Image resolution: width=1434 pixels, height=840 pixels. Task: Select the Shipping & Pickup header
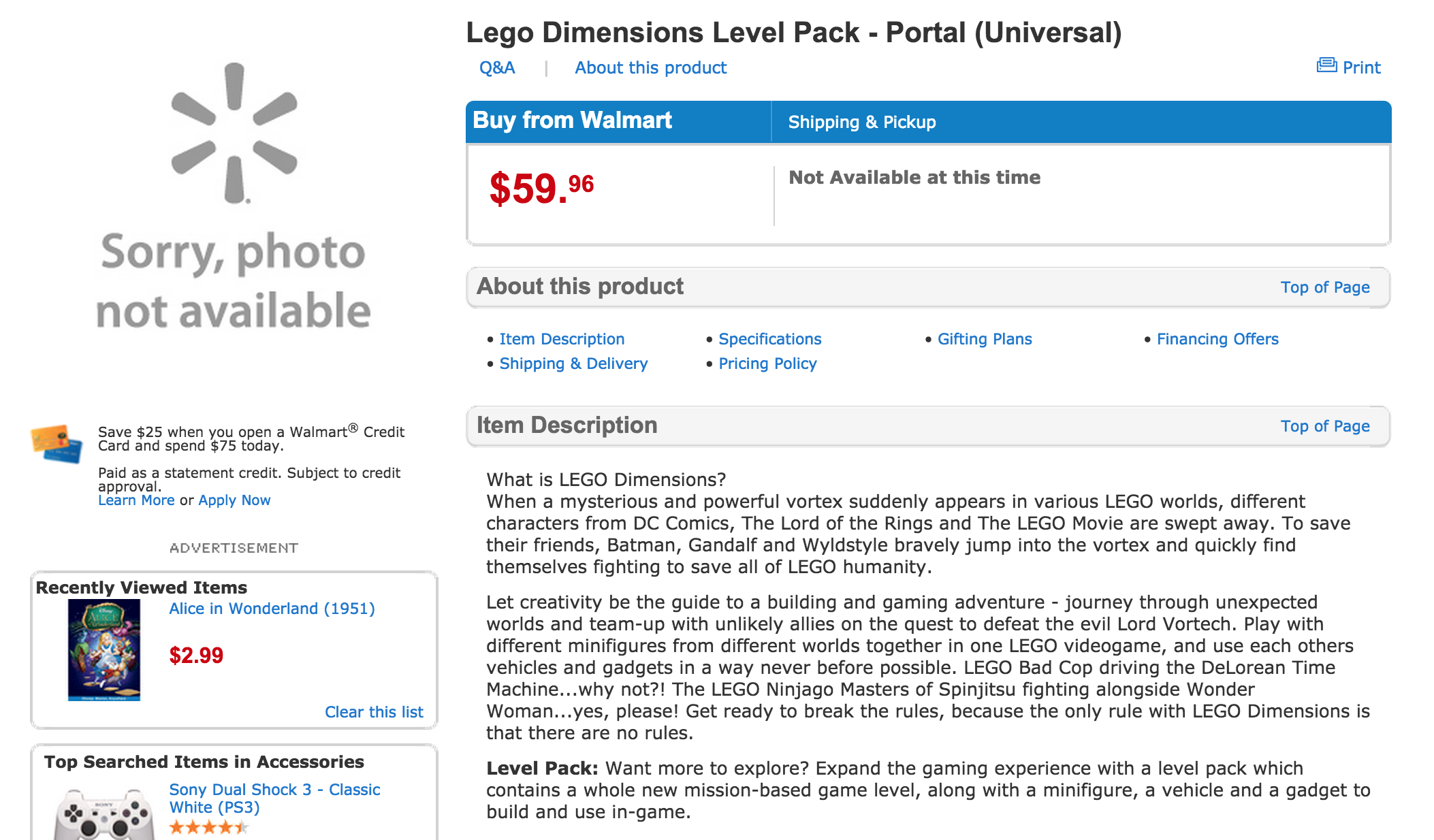[x=861, y=123]
